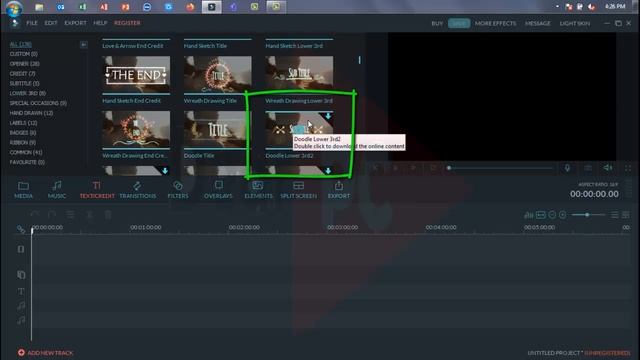Viewport: 640px width, 360px height.
Task: Click the timeline Edit settings icon
Action: click(x=71, y=214)
